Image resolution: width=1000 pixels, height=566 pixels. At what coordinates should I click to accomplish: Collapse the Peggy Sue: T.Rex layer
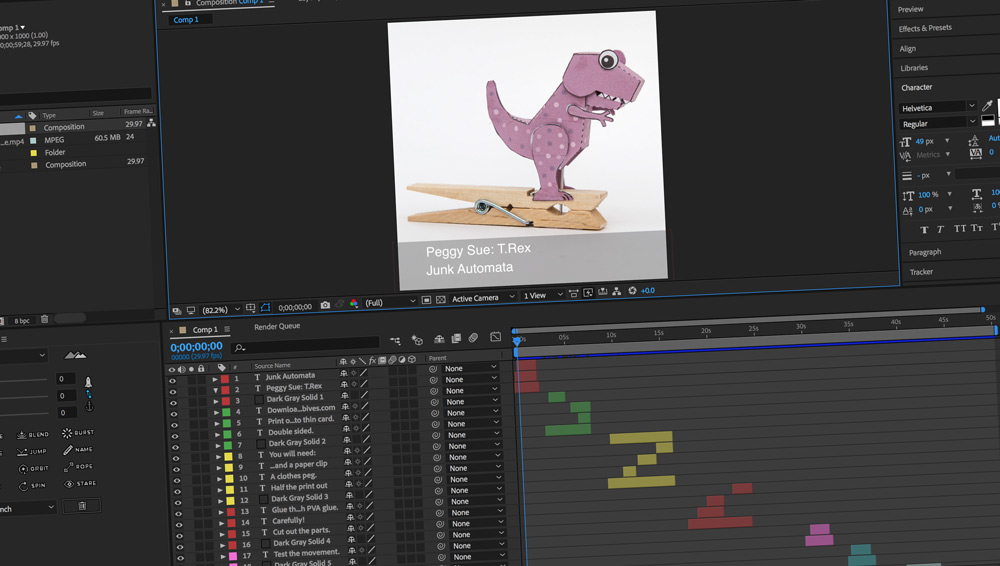tap(216, 390)
